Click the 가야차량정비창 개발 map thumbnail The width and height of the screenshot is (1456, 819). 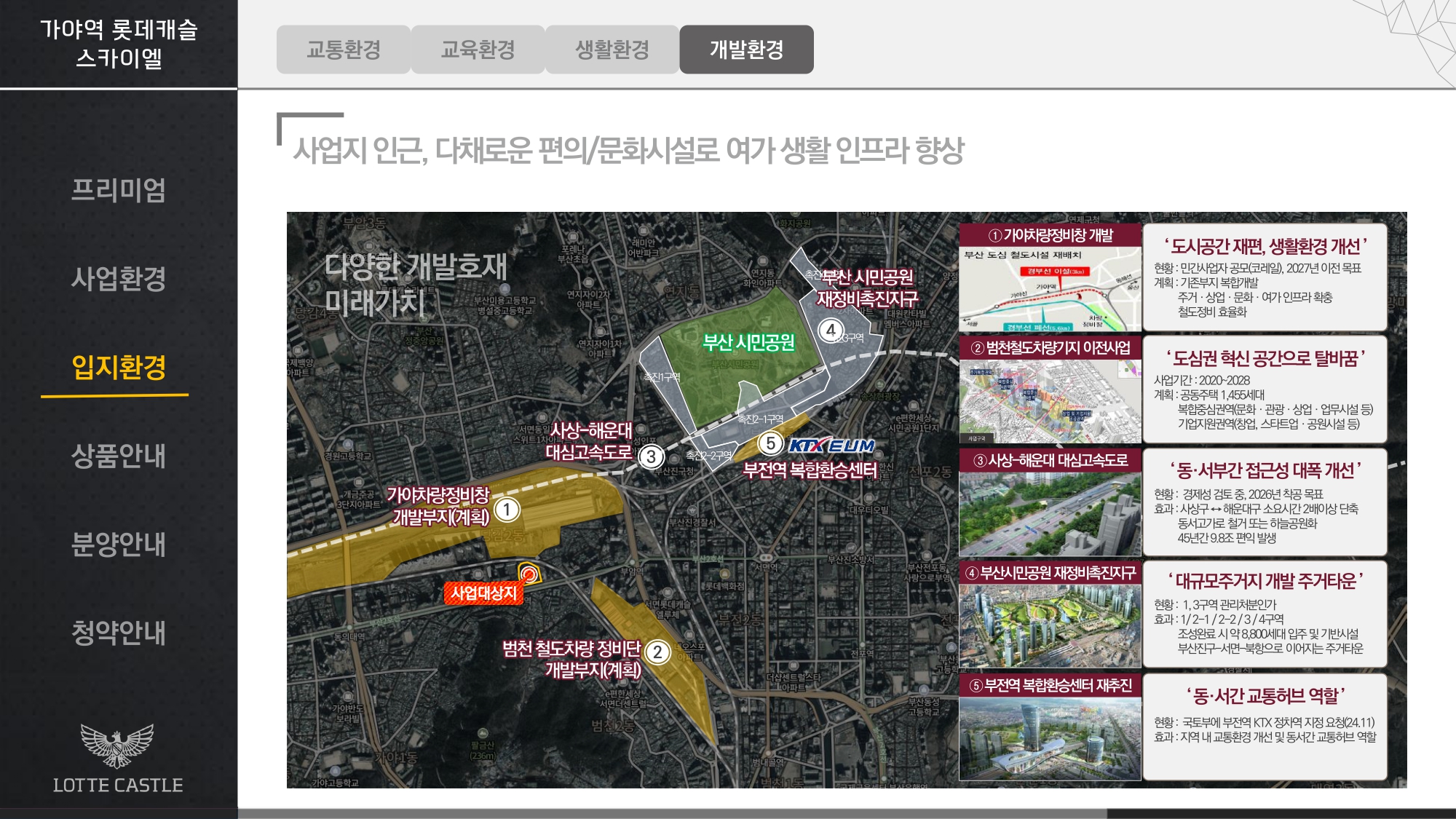point(1050,289)
